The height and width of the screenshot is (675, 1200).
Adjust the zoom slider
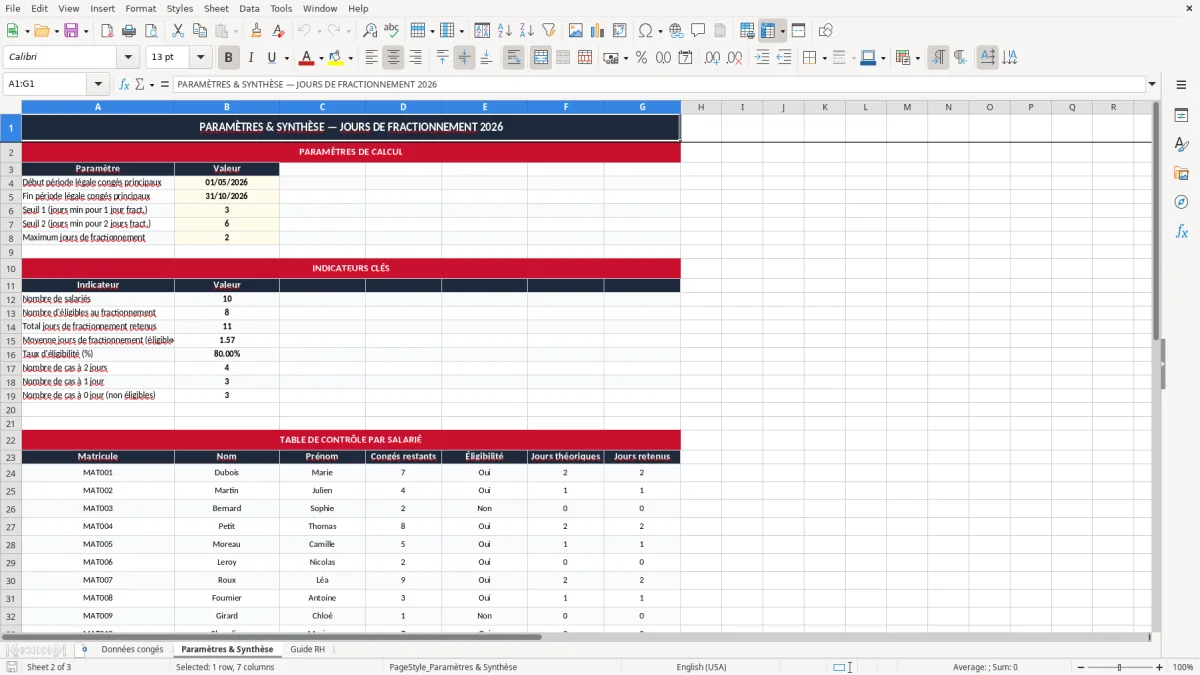click(1119, 667)
